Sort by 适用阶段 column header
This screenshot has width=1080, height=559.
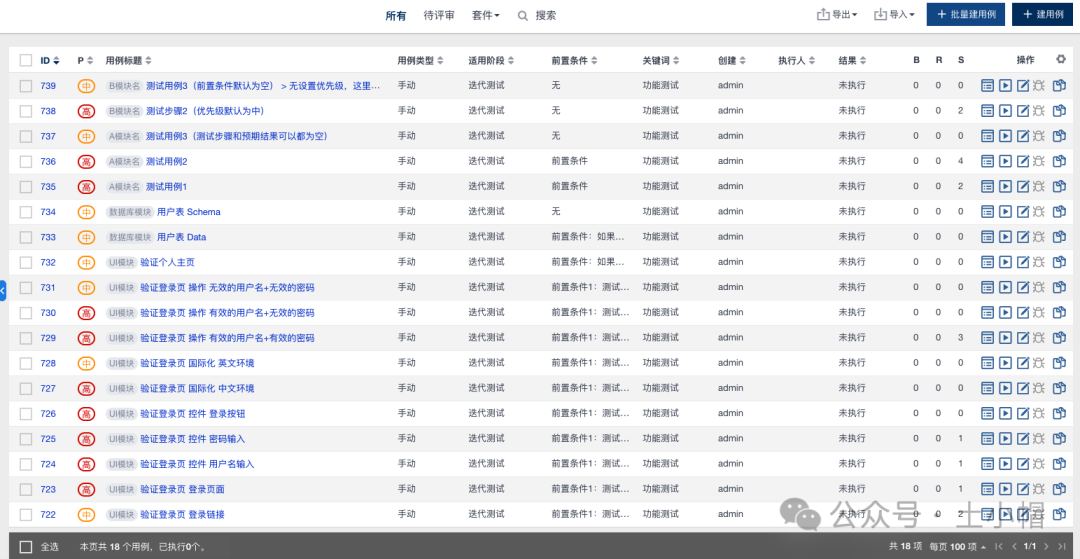[491, 61]
